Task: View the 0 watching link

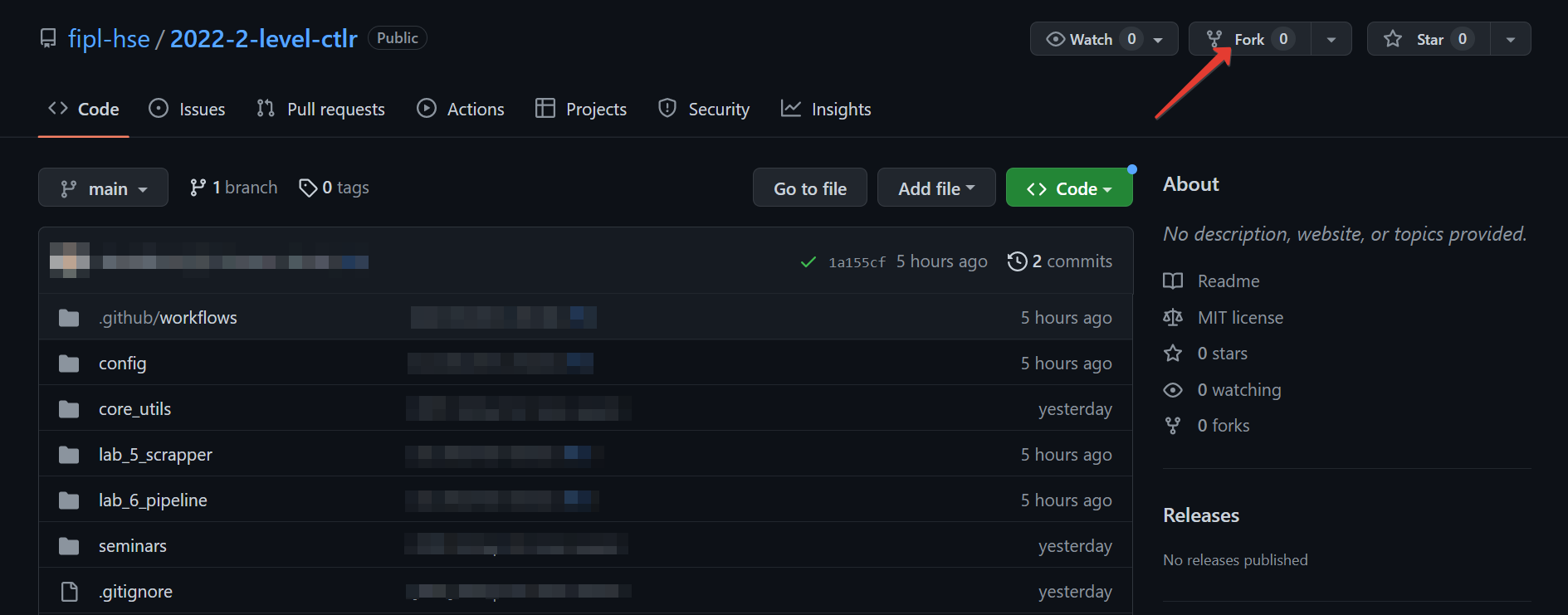Action: pos(1239,390)
